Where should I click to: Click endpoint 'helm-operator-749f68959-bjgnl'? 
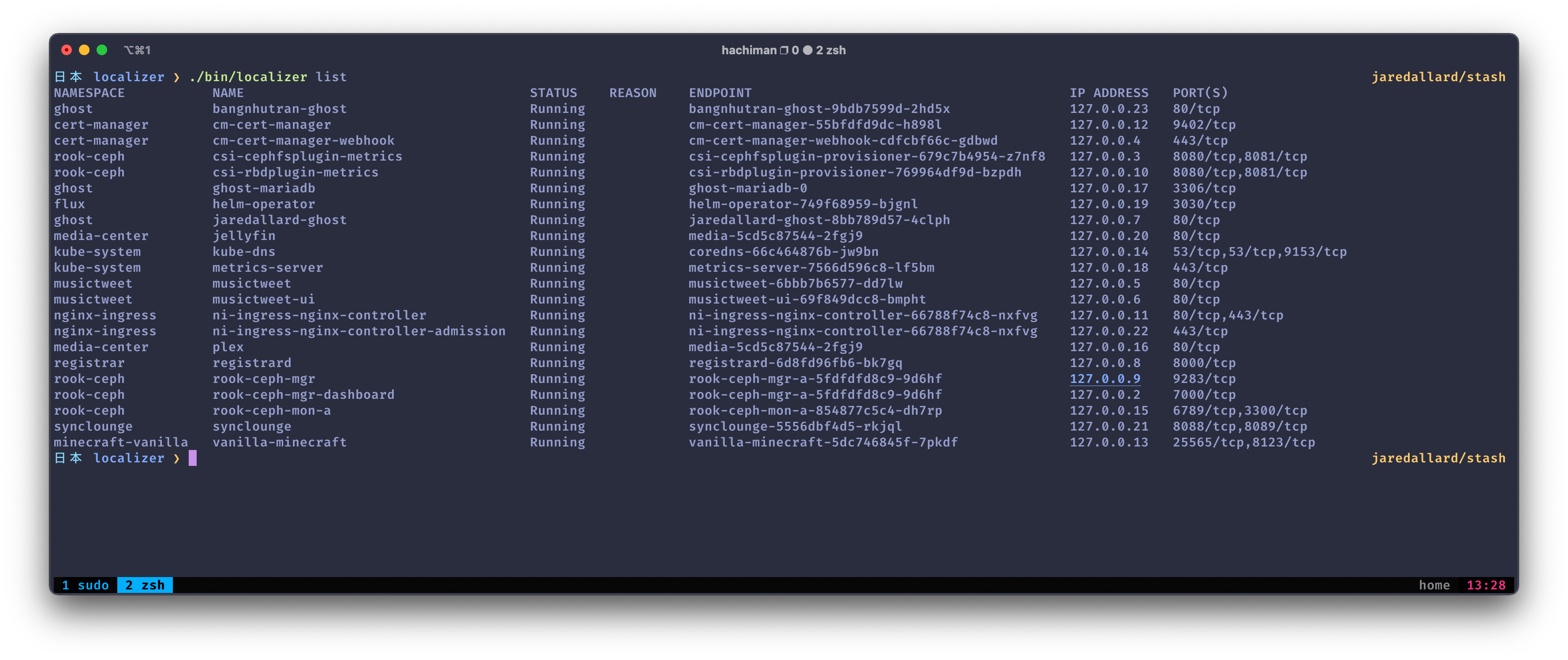tap(803, 204)
